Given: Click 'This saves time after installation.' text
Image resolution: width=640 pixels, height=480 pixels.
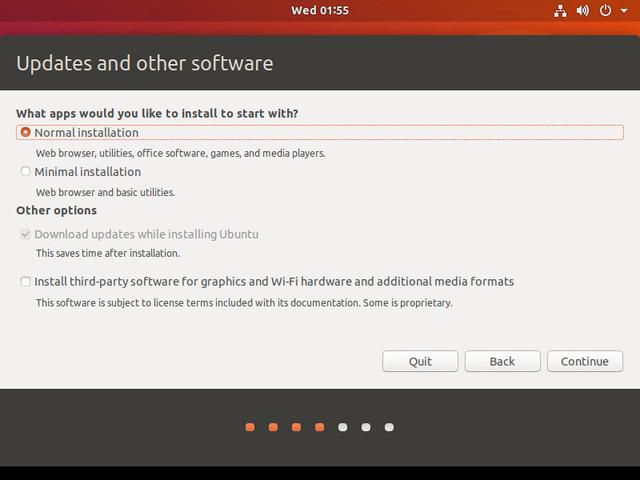Looking at the screenshot, I should [x=108, y=253].
